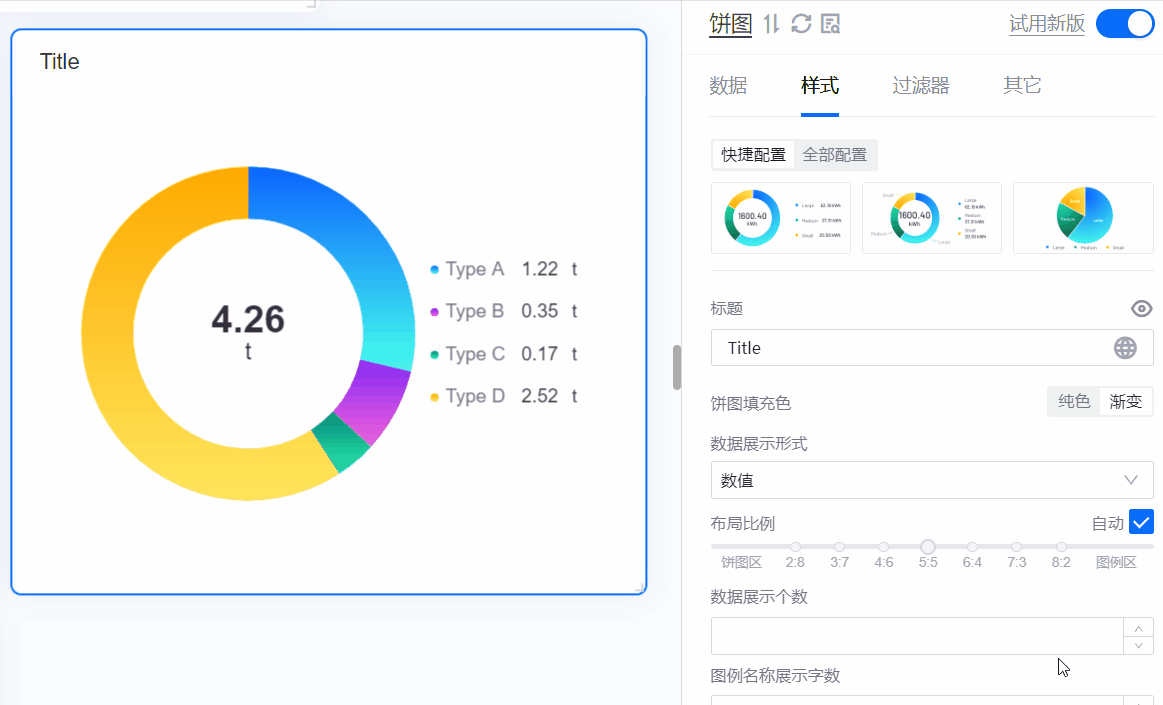Screen dimensions: 1163x705
Task: Switch to the 数据 tab
Action: point(728,86)
